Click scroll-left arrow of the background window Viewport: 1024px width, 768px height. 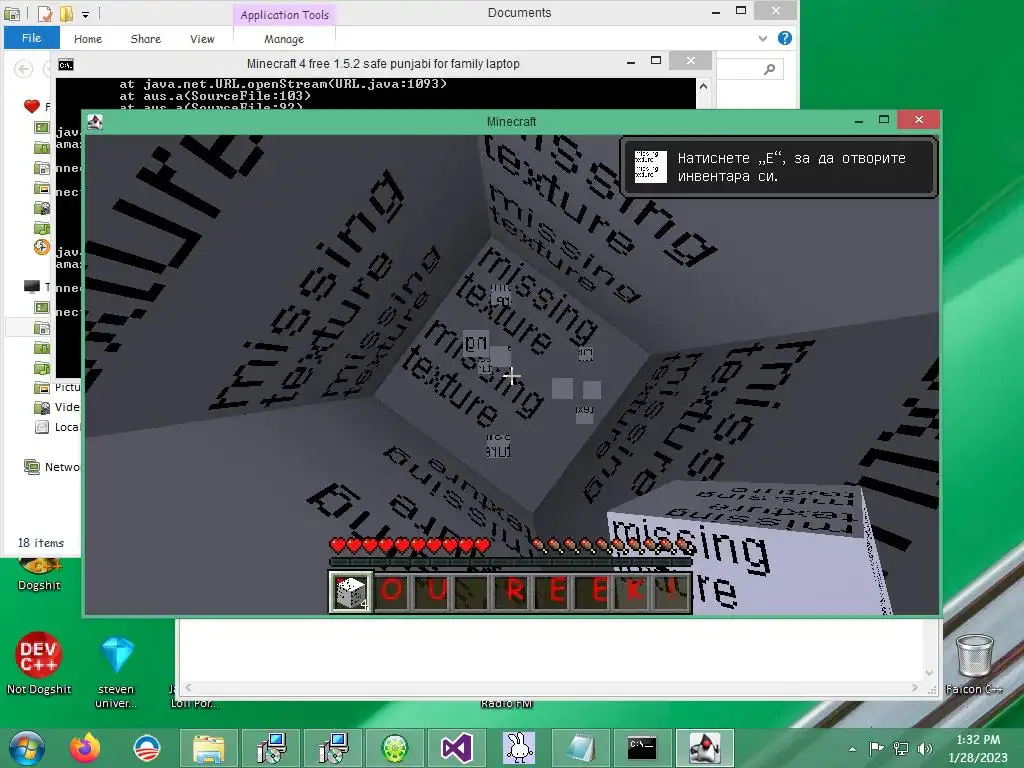pos(188,688)
